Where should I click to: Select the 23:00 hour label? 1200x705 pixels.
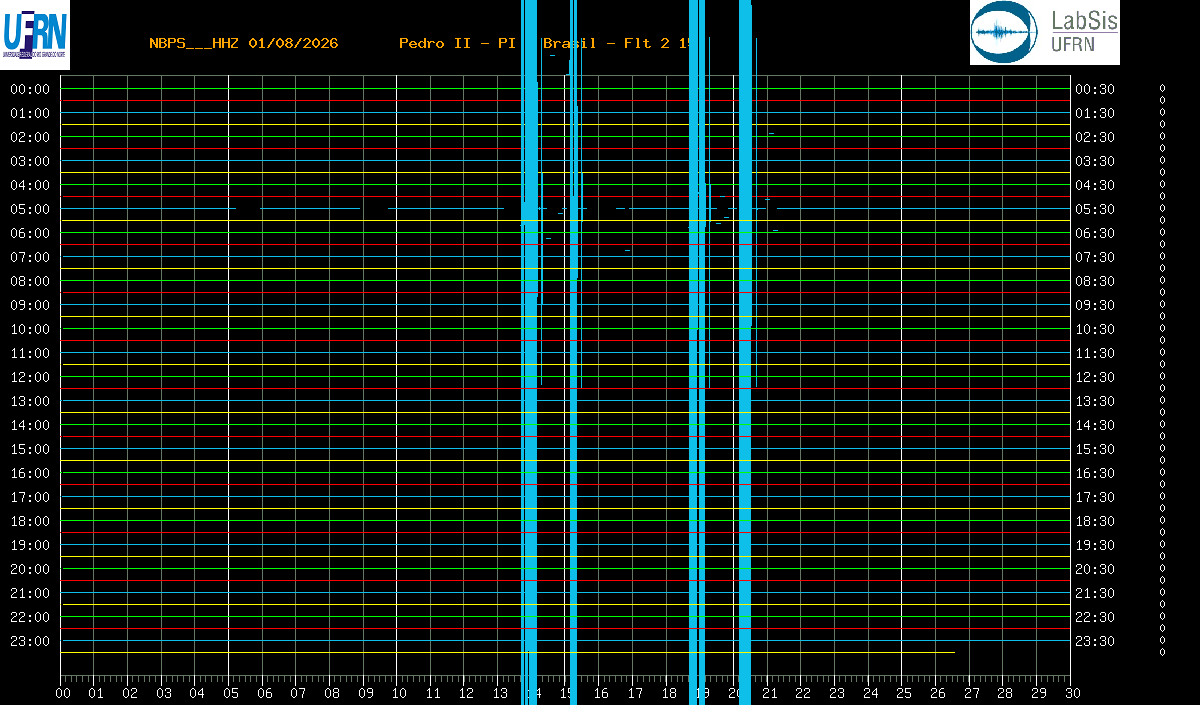[x=30, y=641]
